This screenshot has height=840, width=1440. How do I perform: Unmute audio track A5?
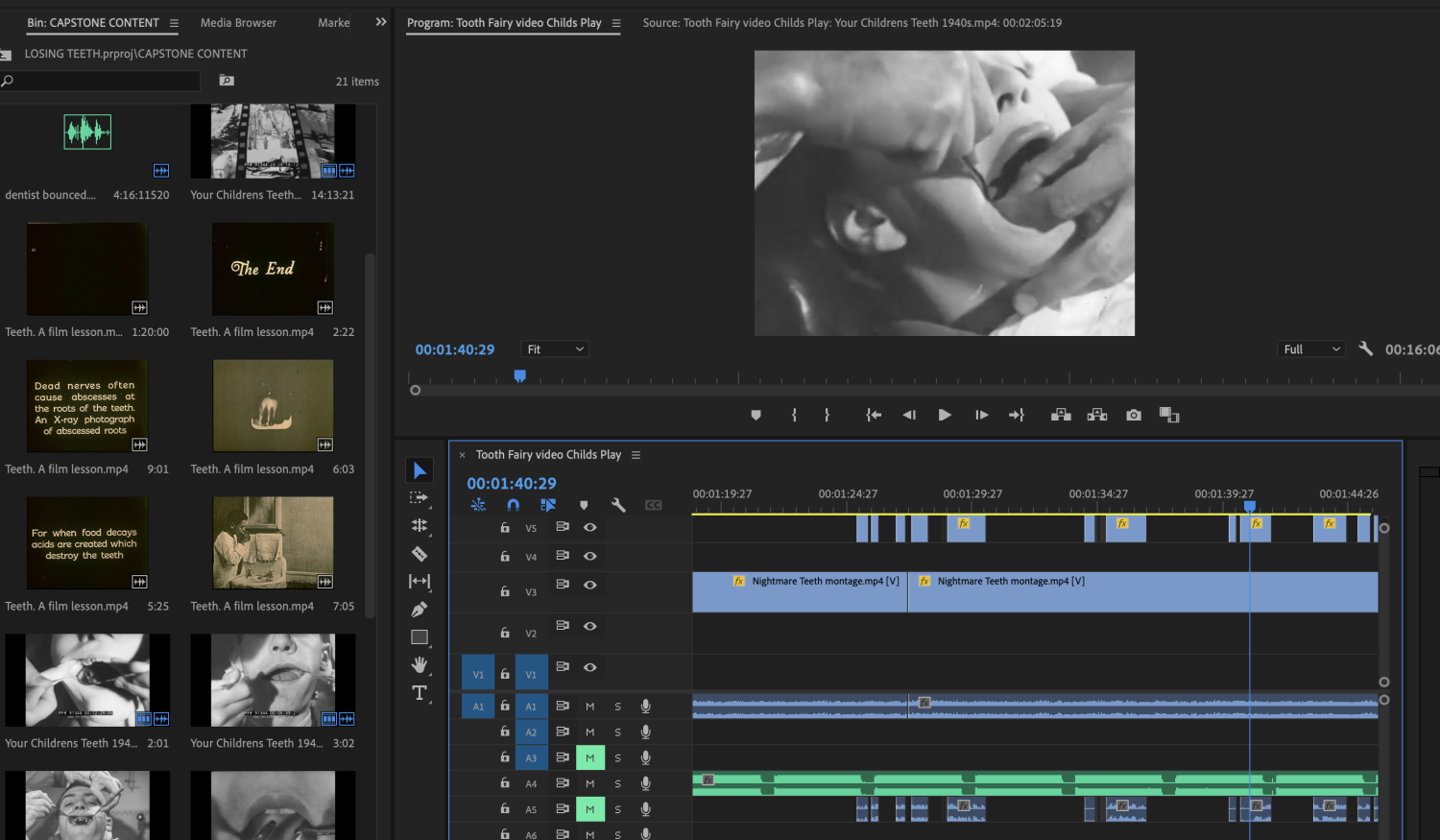click(590, 809)
